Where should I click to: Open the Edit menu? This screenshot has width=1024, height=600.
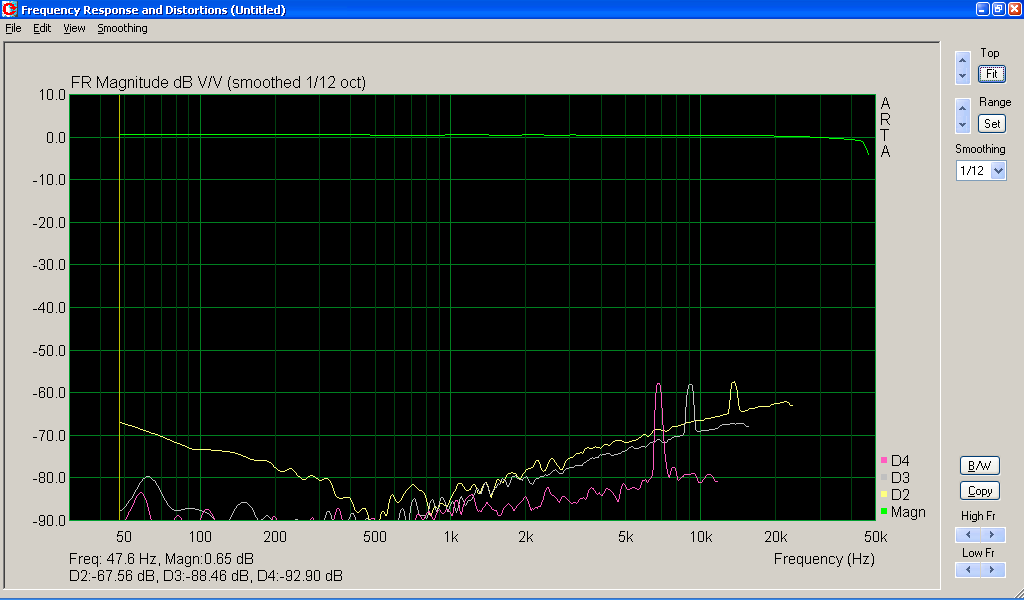pyautogui.click(x=42, y=28)
